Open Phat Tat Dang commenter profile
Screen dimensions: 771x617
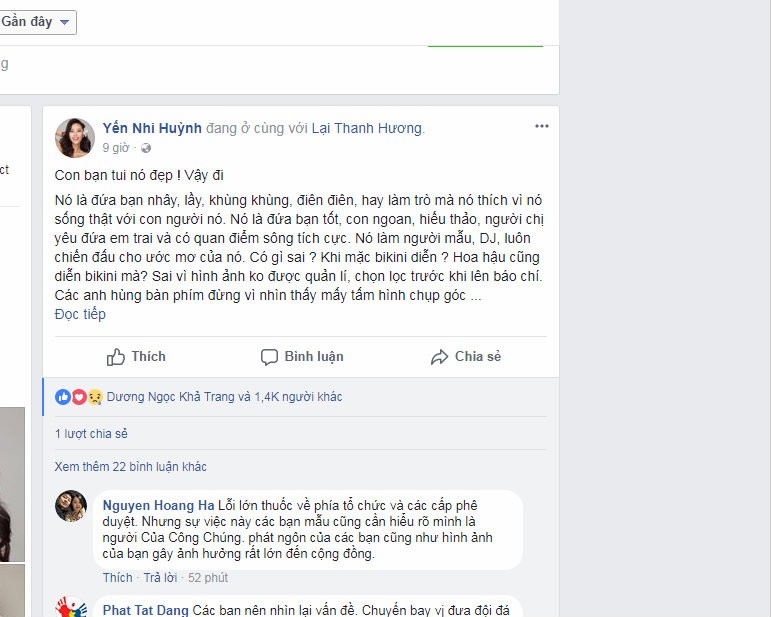click(146, 610)
